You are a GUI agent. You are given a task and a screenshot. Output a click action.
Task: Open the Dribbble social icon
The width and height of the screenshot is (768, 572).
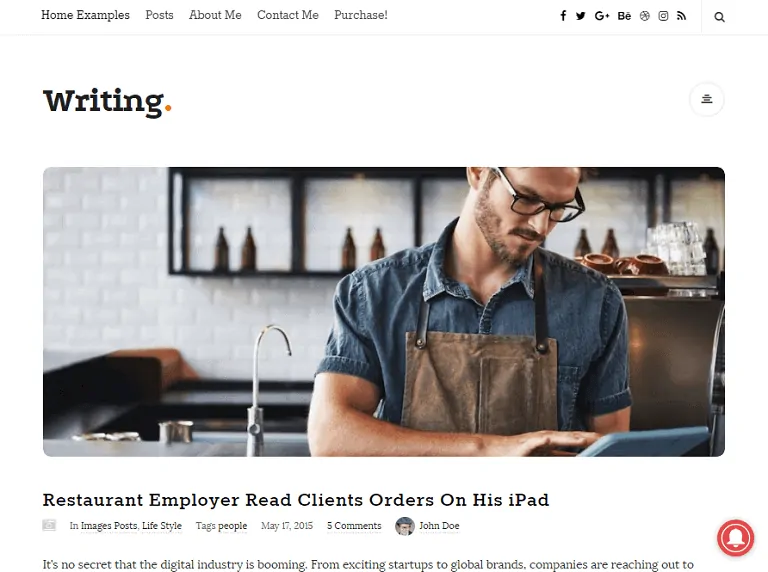[x=645, y=16]
